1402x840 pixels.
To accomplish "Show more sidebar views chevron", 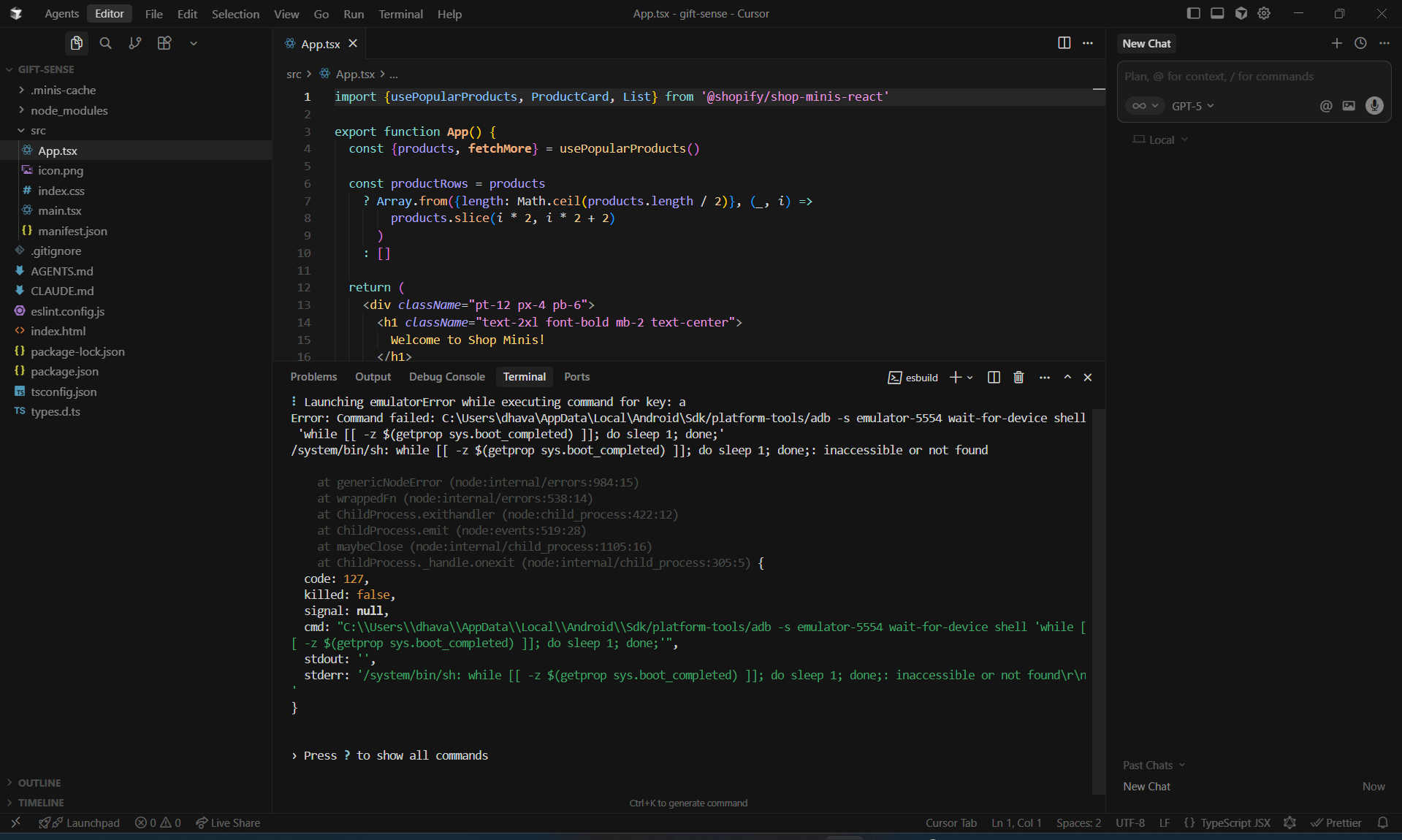I will coord(194,43).
